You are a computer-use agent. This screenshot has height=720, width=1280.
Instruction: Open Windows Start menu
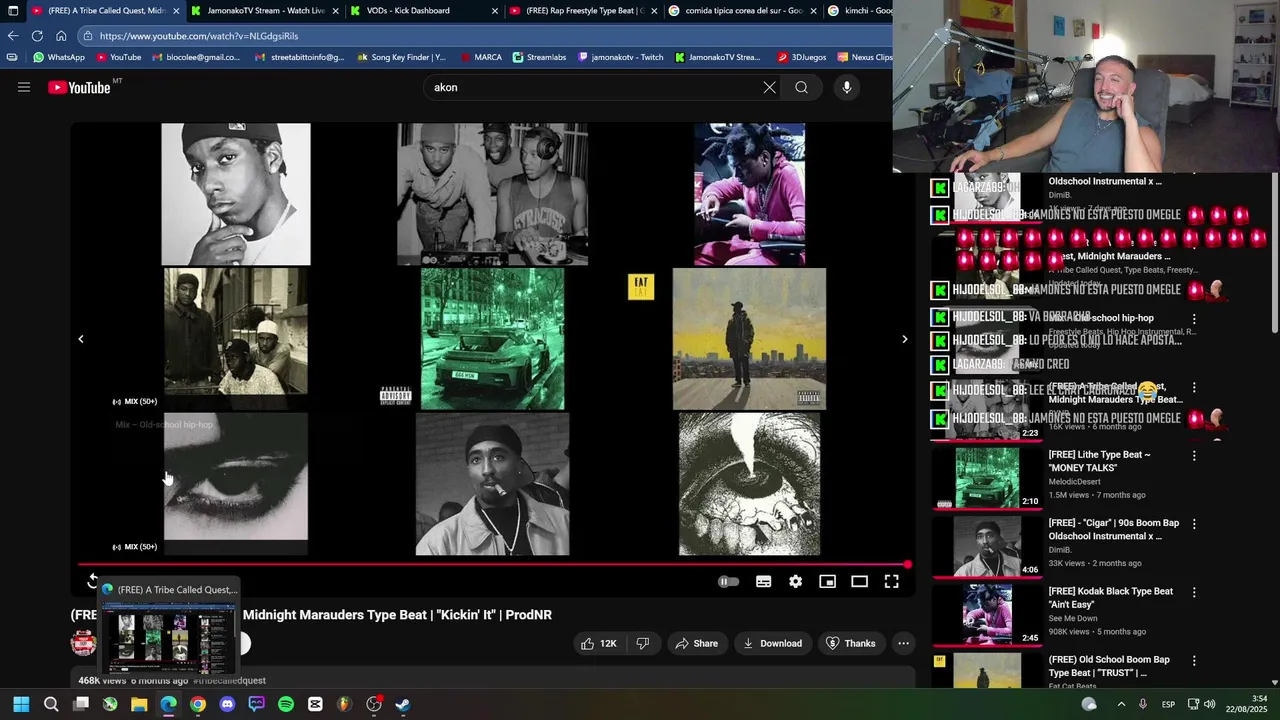[21, 704]
